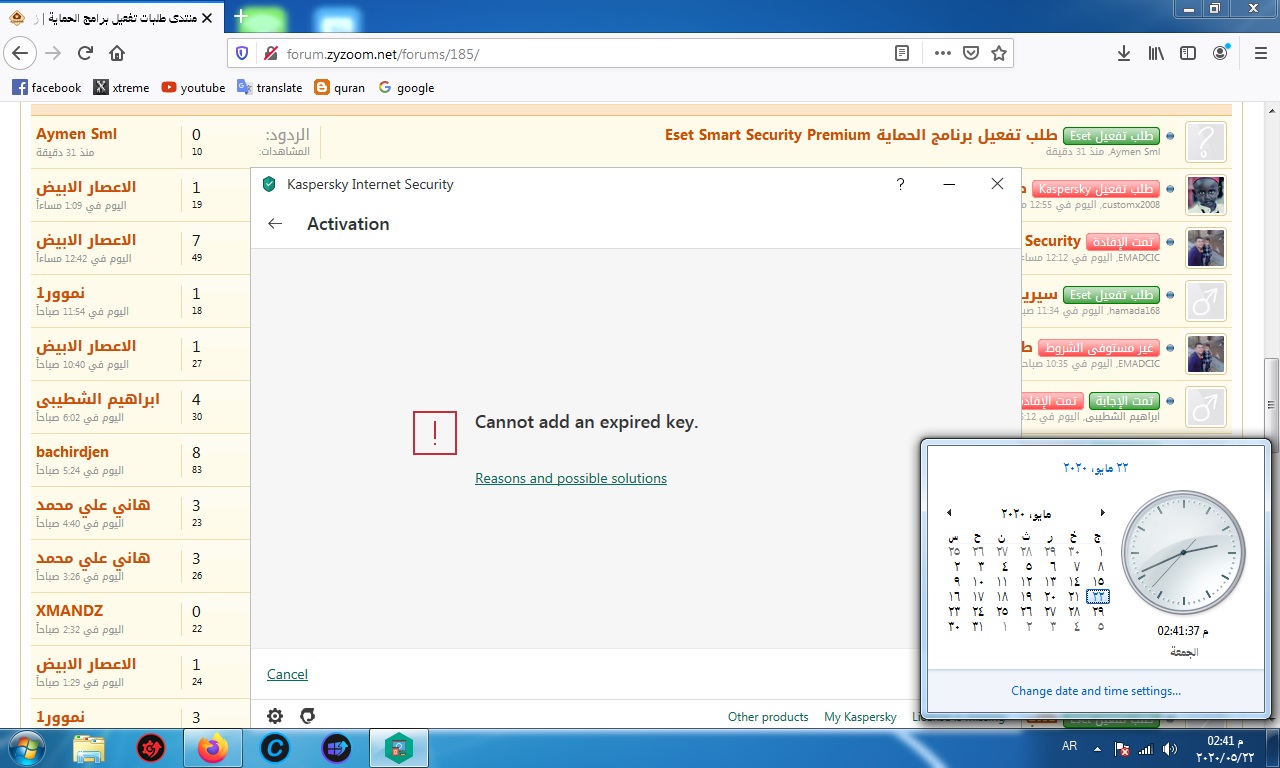The image size is (1280, 768).
Task: Go back one page in Firefox
Action: (20, 53)
